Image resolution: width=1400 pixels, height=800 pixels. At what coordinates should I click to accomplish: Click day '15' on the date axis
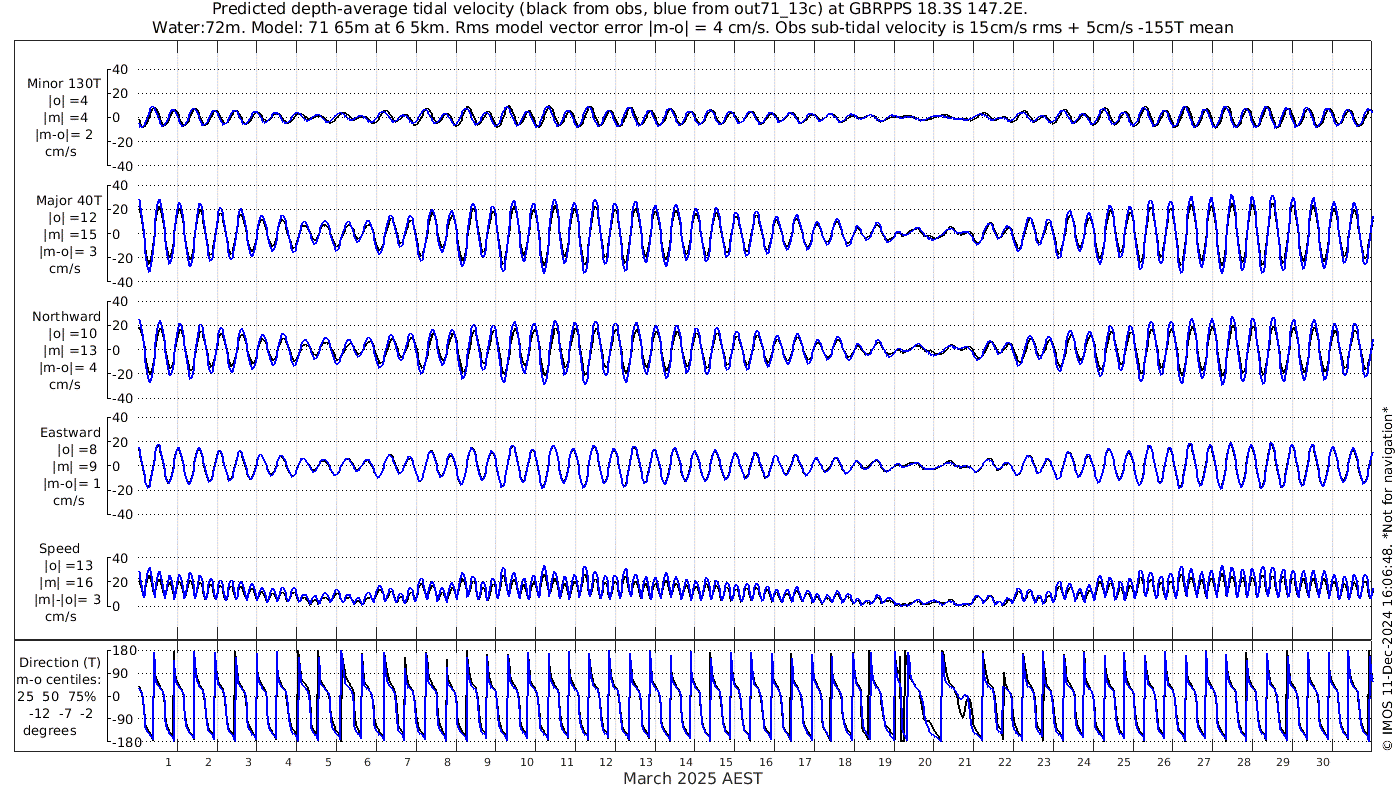click(726, 762)
